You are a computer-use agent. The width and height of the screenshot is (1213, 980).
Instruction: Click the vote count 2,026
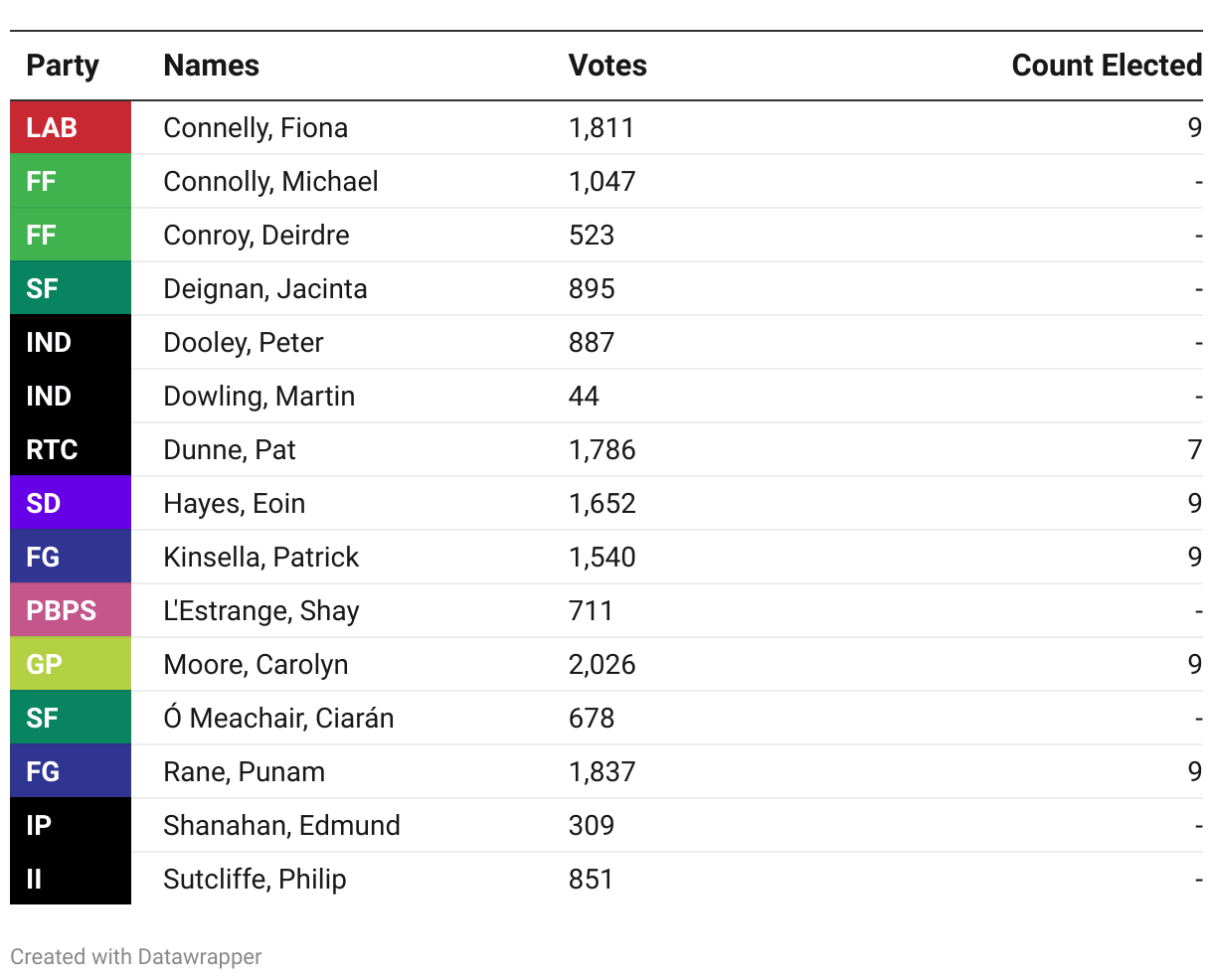coord(602,665)
